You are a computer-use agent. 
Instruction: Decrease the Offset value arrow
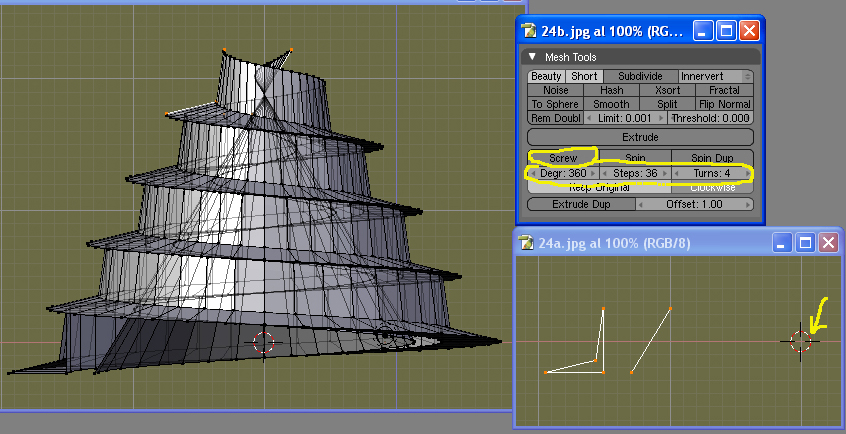coord(641,204)
